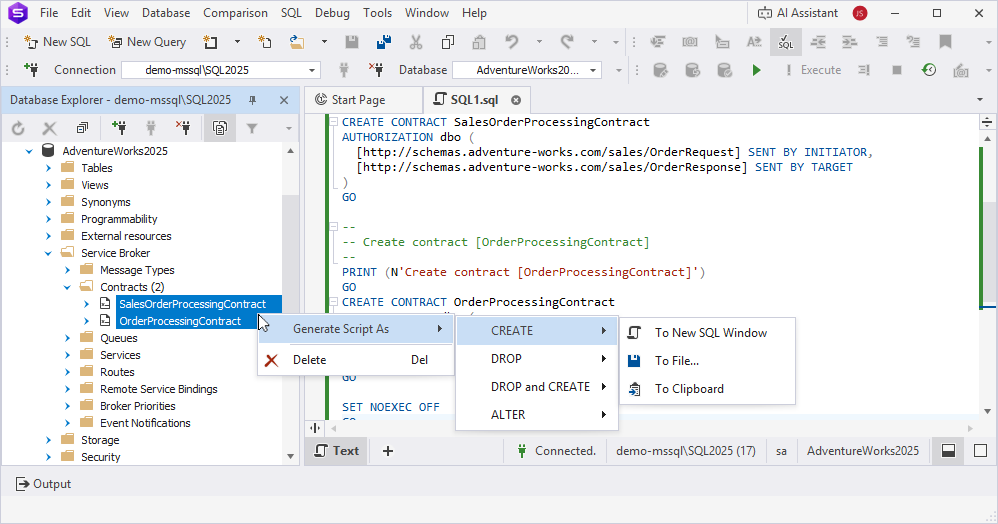
Task: Click the Open File folder icon
Action: (297, 42)
